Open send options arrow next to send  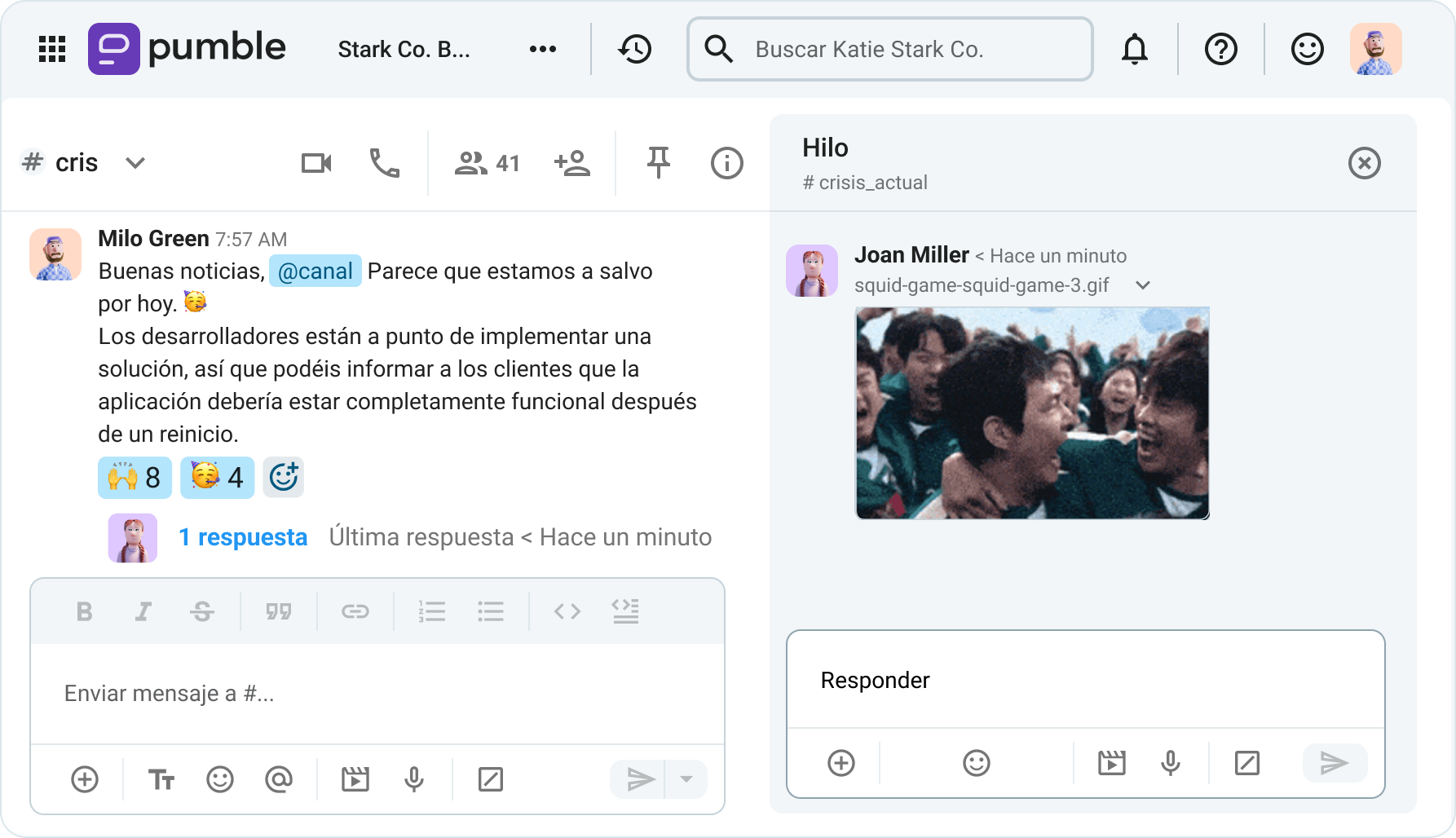[x=686, y=778]
